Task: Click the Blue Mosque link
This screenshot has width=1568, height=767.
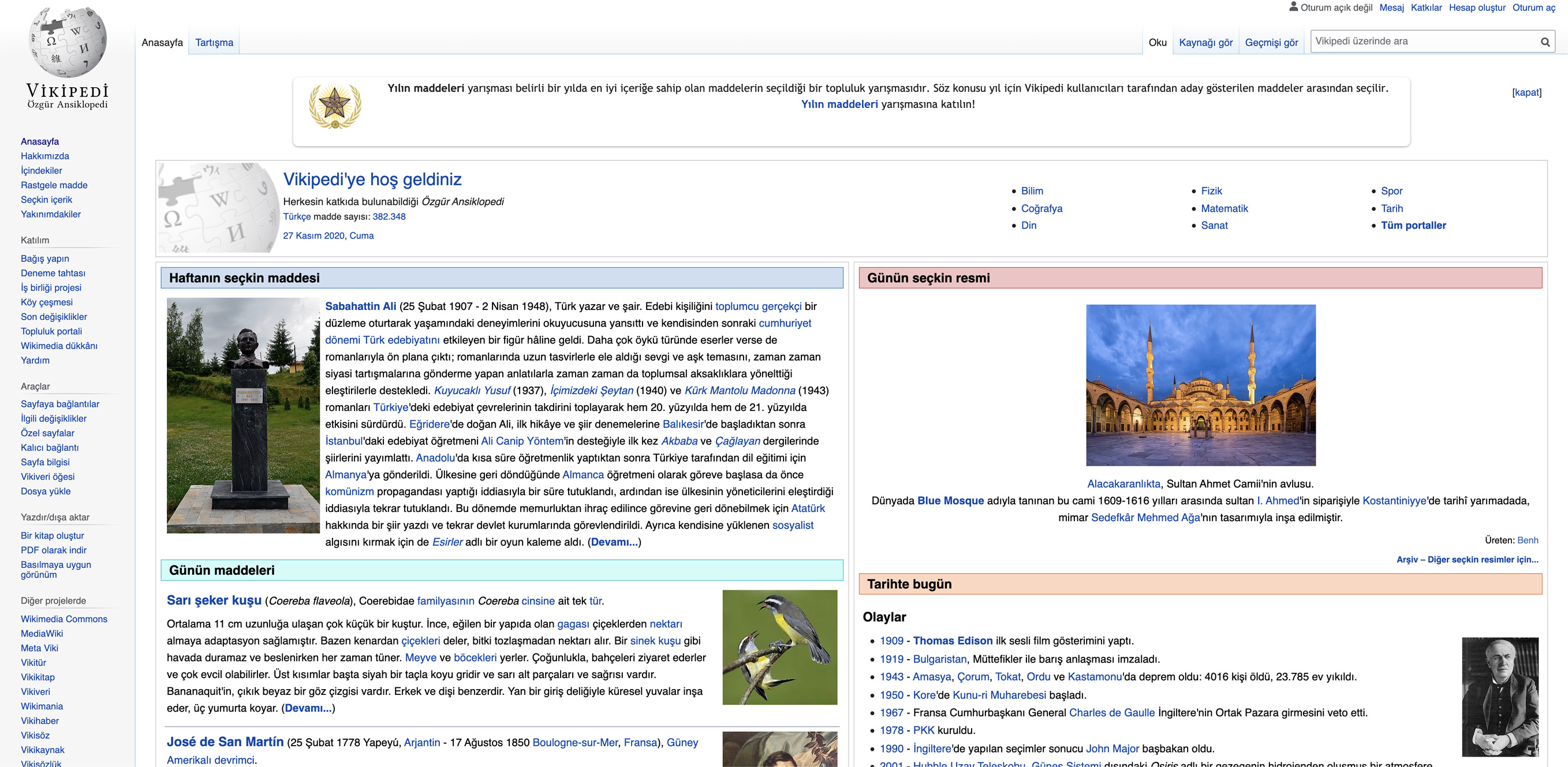Action: coord(950,501)
